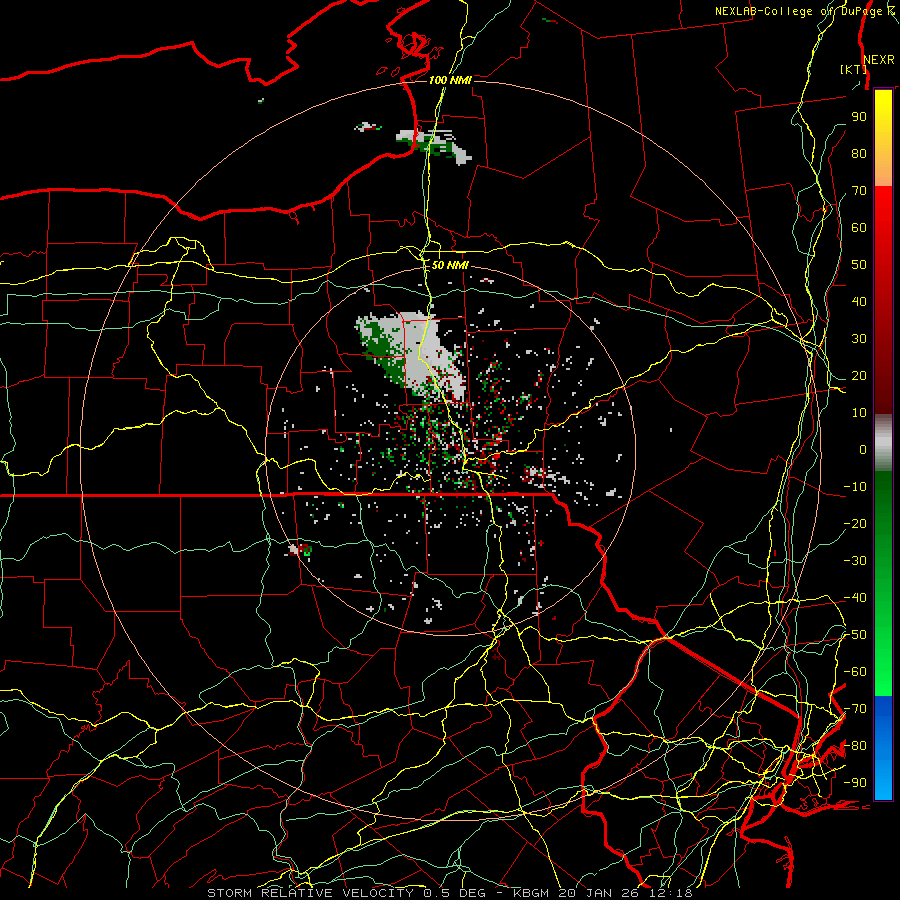Screen dimensions: 900x900
Task: Click the -30 value on velocity scale
Action: [x=855, y=561]
